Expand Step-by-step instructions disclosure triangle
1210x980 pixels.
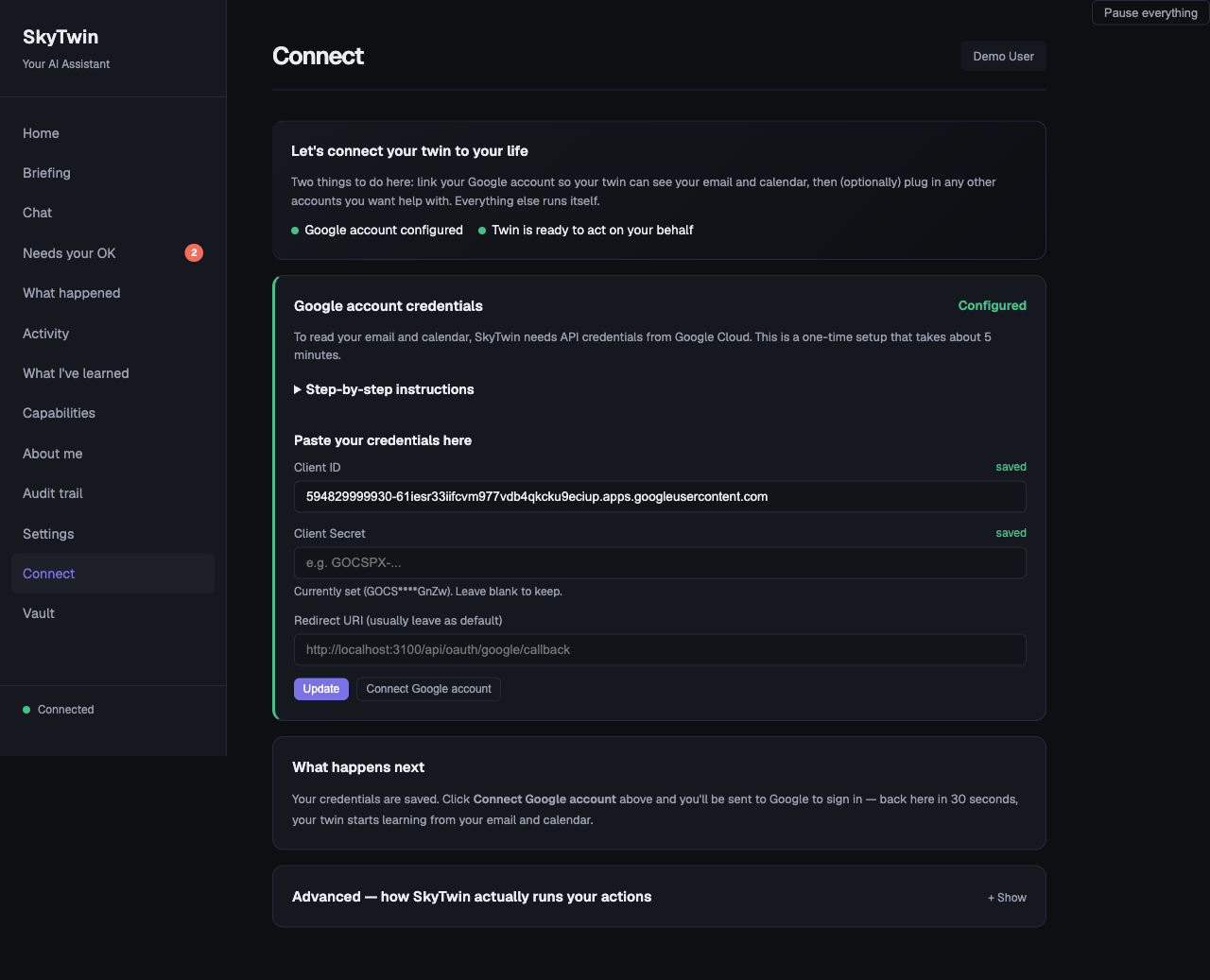(384, 389)
